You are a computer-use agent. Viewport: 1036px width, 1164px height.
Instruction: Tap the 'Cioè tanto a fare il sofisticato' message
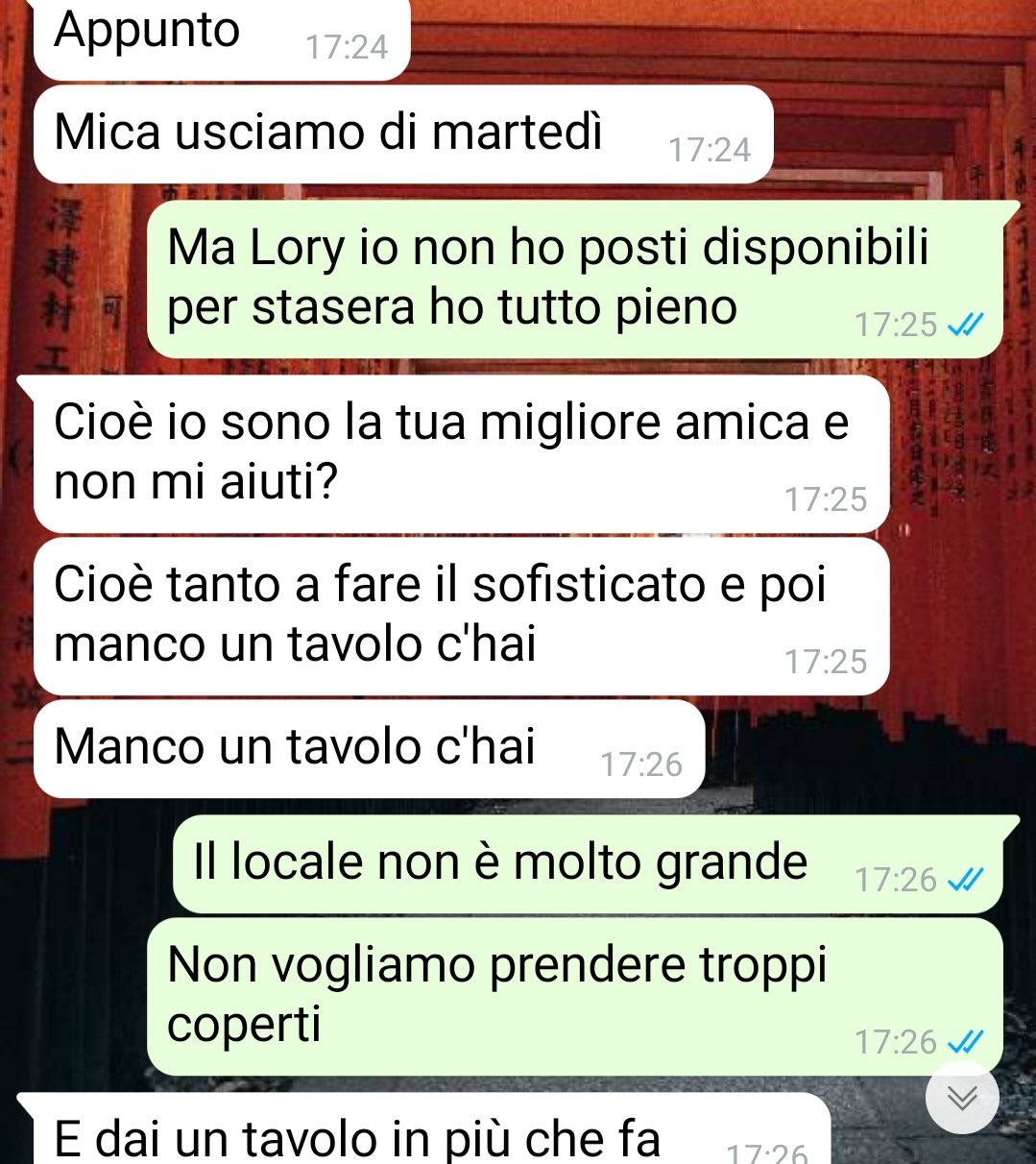pos(462,616)
